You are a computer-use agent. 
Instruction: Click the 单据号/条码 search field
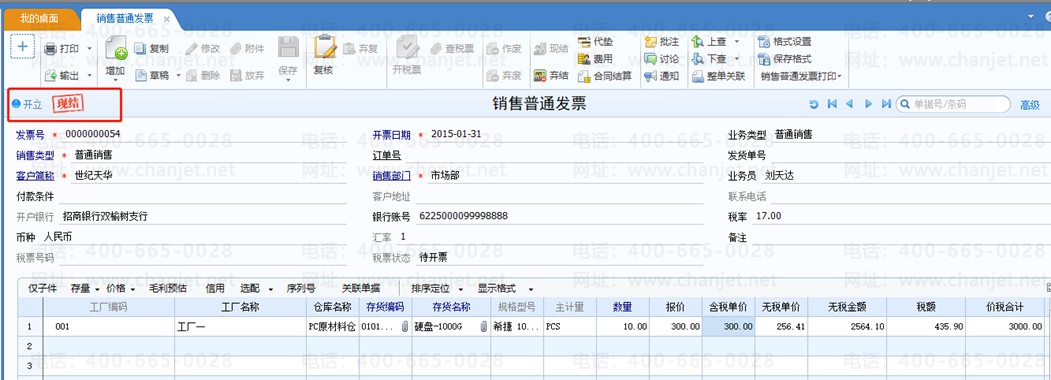click(953, 104)
